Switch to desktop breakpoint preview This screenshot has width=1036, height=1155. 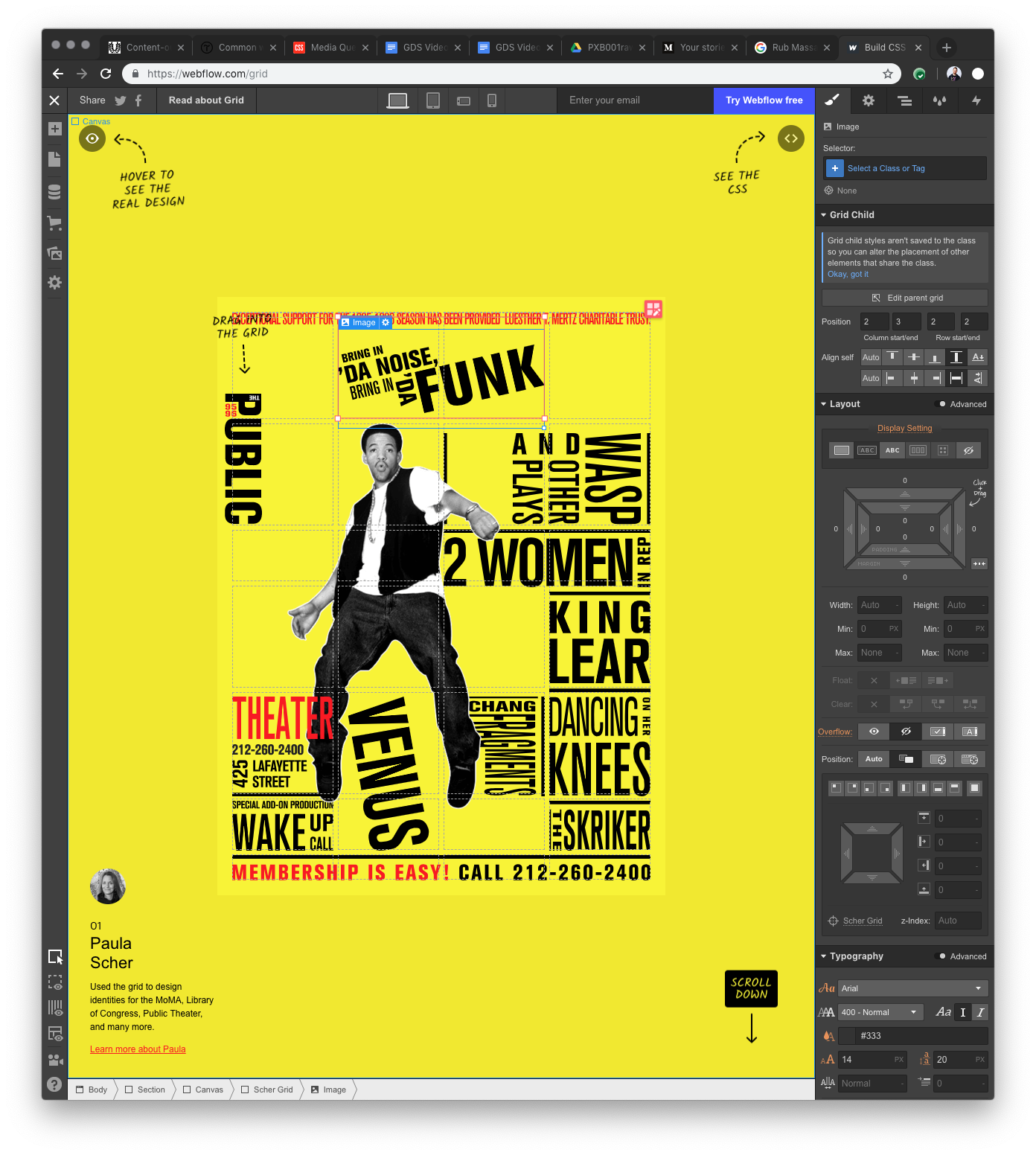[x=398, y=100]
